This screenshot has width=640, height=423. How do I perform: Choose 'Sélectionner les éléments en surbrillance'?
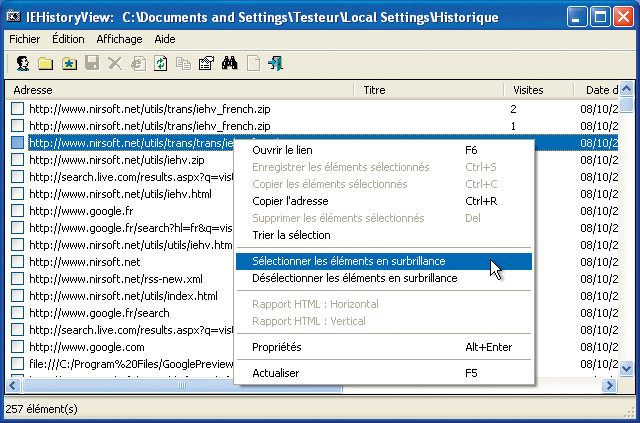(349, 261)
